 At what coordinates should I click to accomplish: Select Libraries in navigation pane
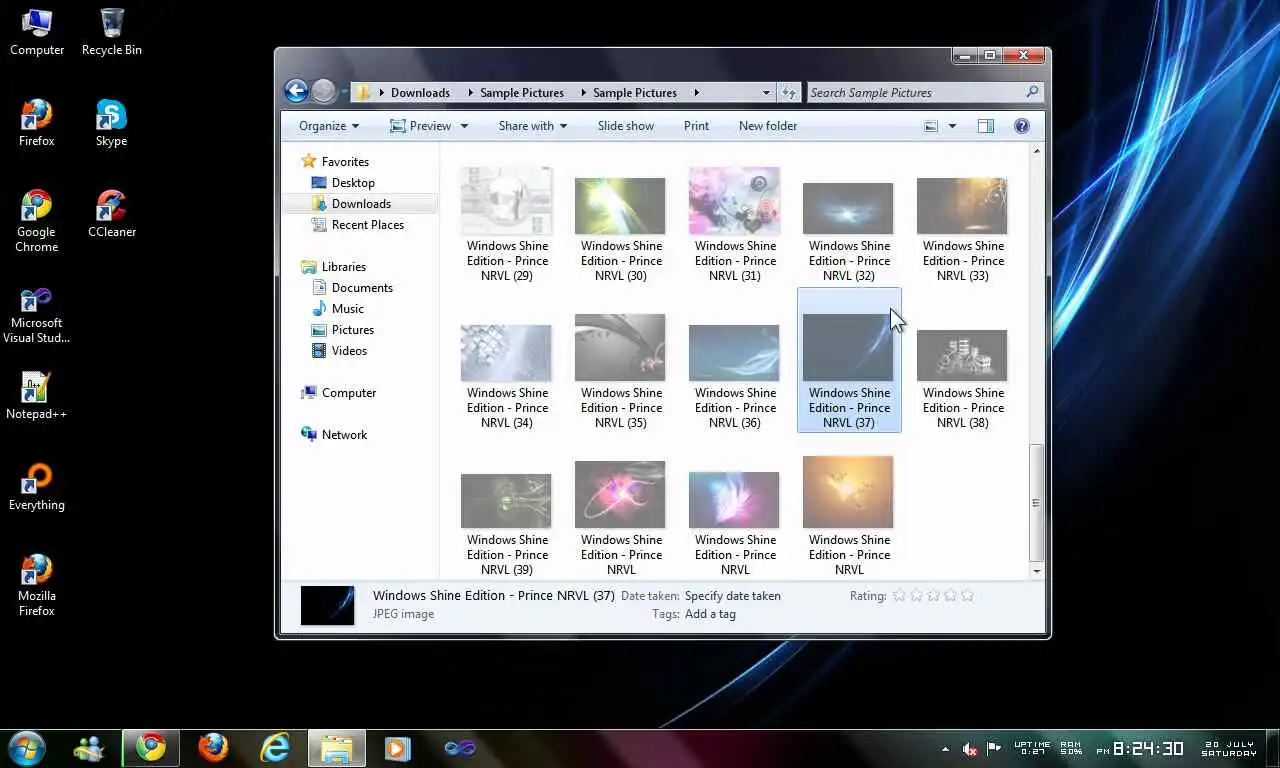pos(344,266)
